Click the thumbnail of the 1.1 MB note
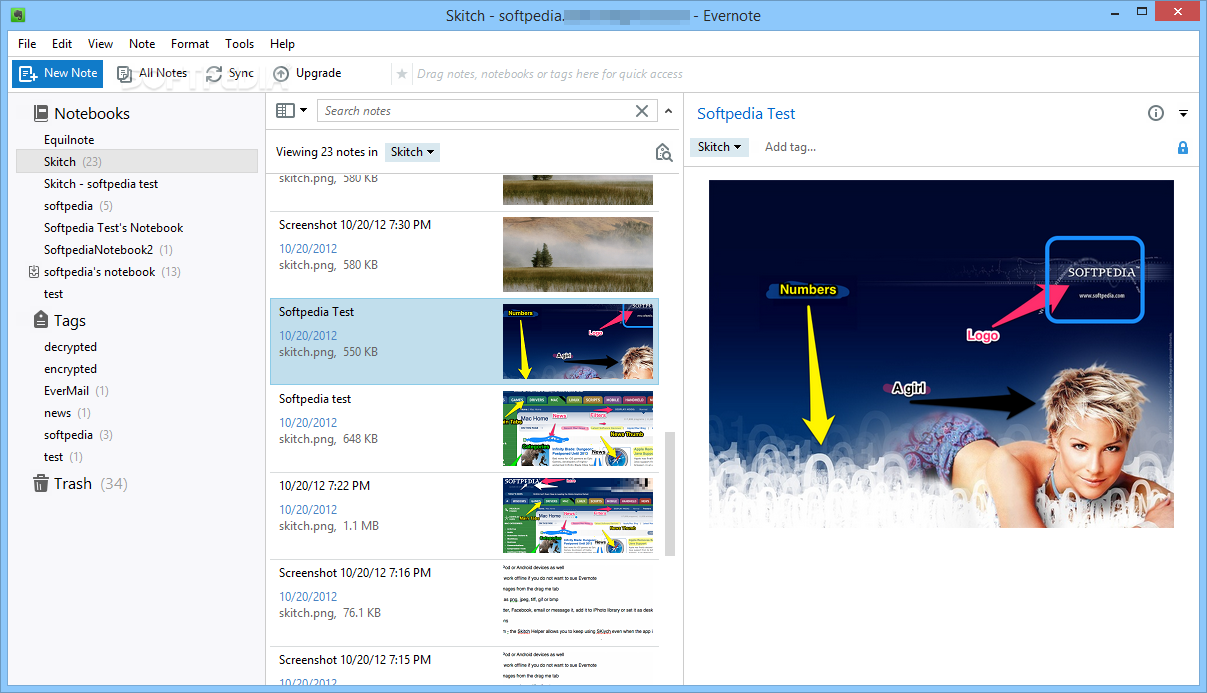The image size is (1207, 693). click(578, 516)
